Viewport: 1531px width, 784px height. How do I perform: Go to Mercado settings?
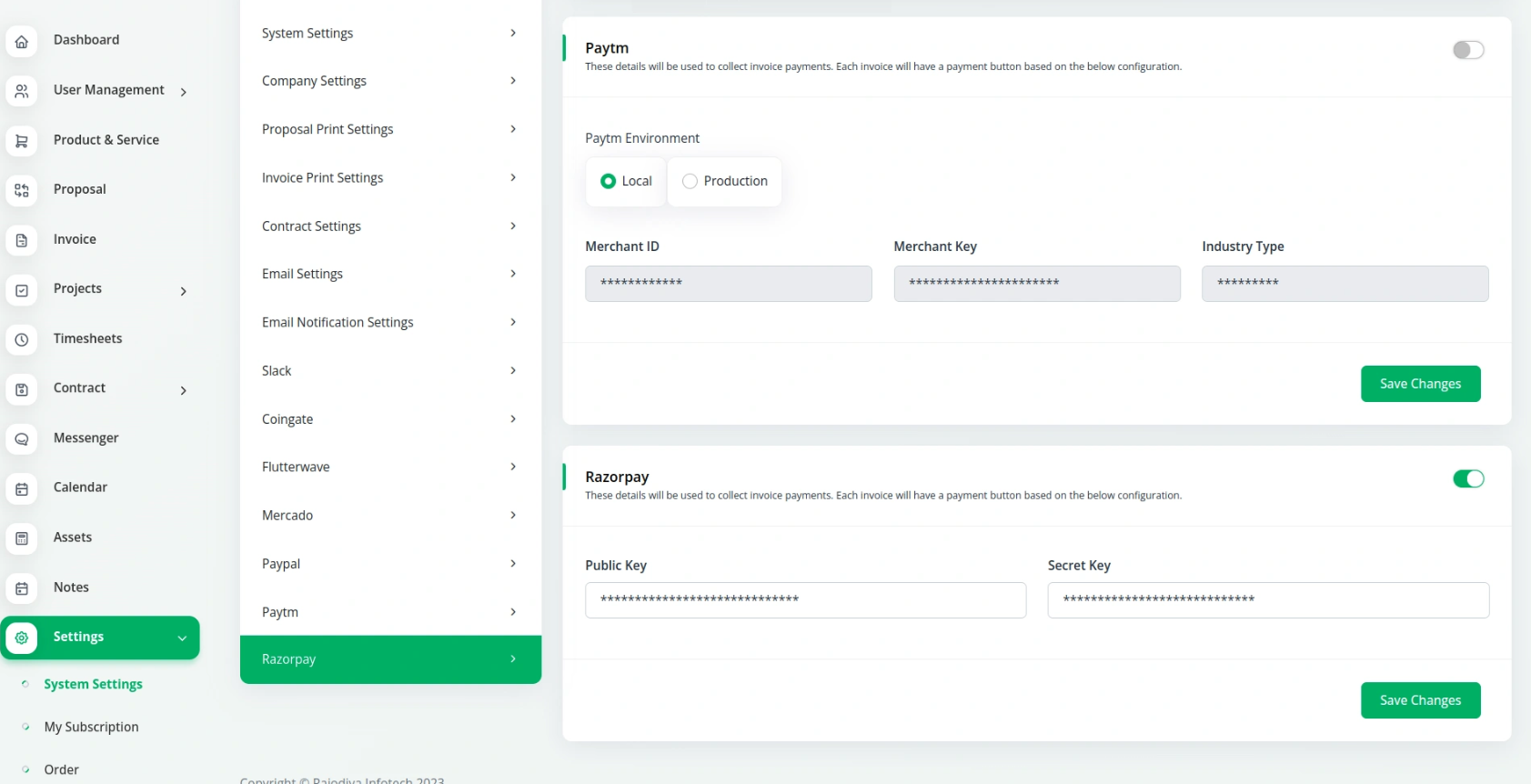coord(390,515)
